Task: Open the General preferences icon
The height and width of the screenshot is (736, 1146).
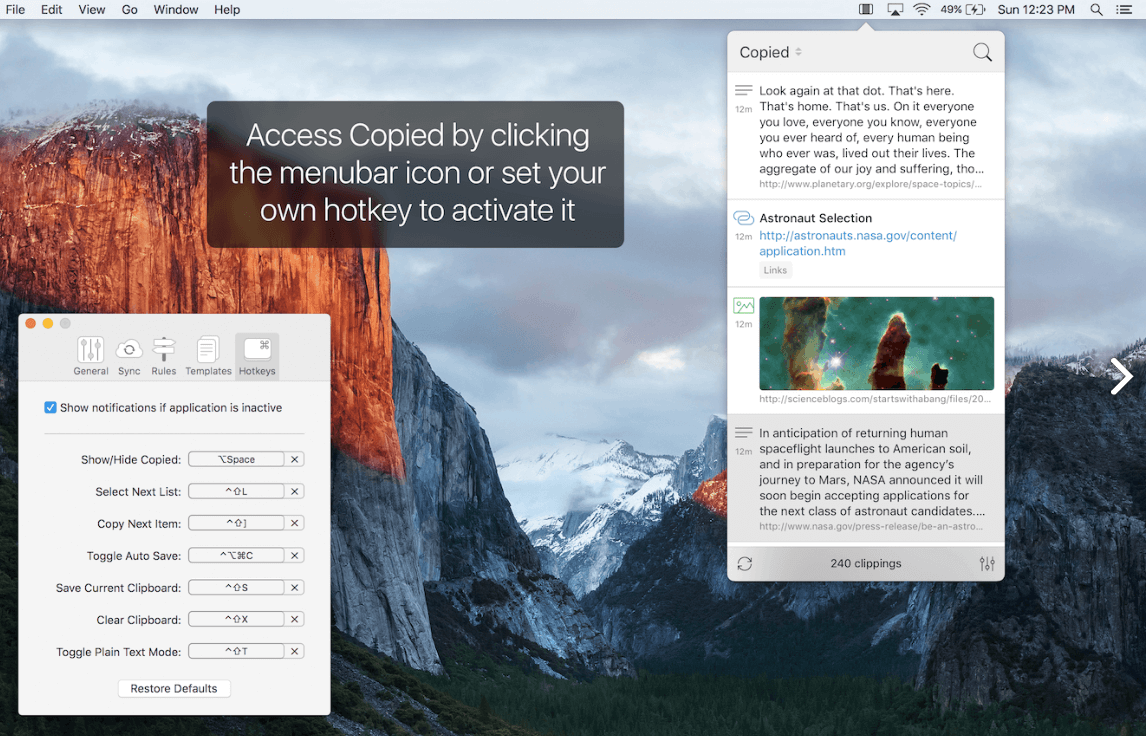Action: coord(91,355)
